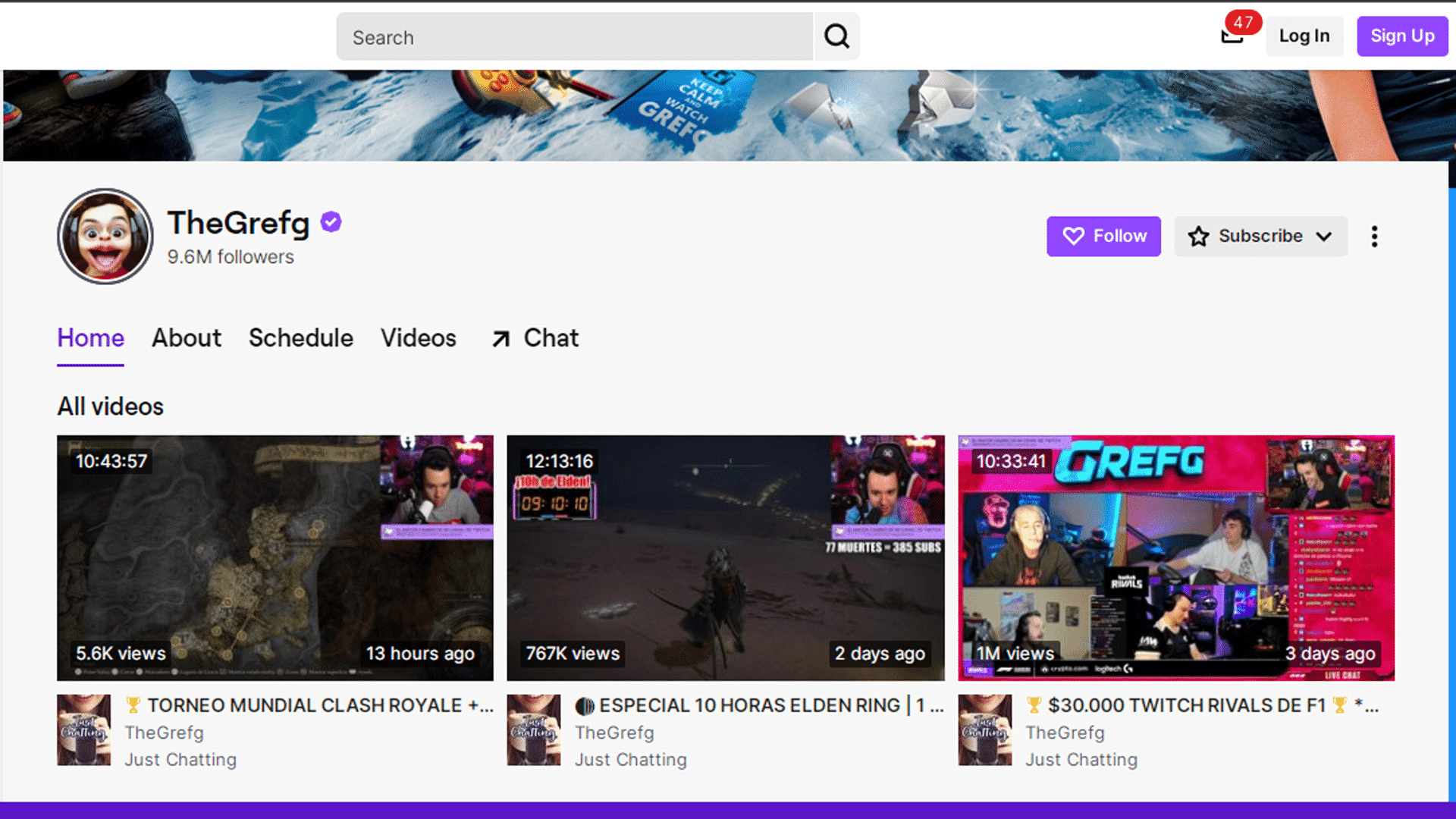Click the Sign Up button
Screen dimensions: 1456x819
tap(1402, 36)
